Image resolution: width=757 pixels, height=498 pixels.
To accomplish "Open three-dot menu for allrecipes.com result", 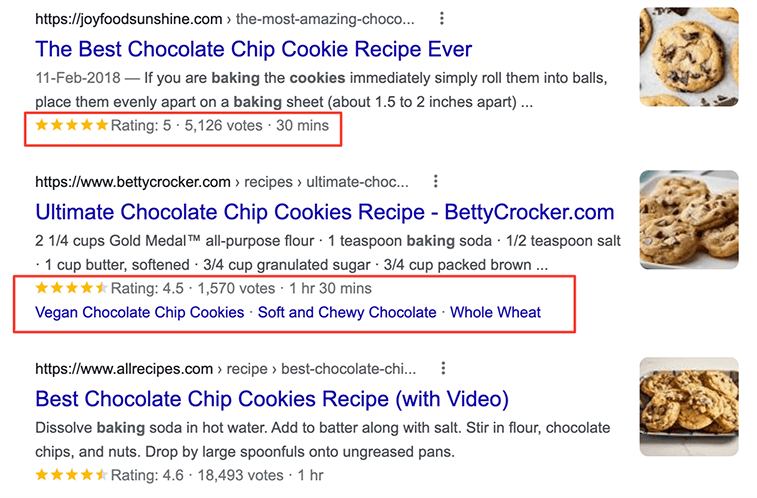I will pyautogui.click(x=443, y=369).
